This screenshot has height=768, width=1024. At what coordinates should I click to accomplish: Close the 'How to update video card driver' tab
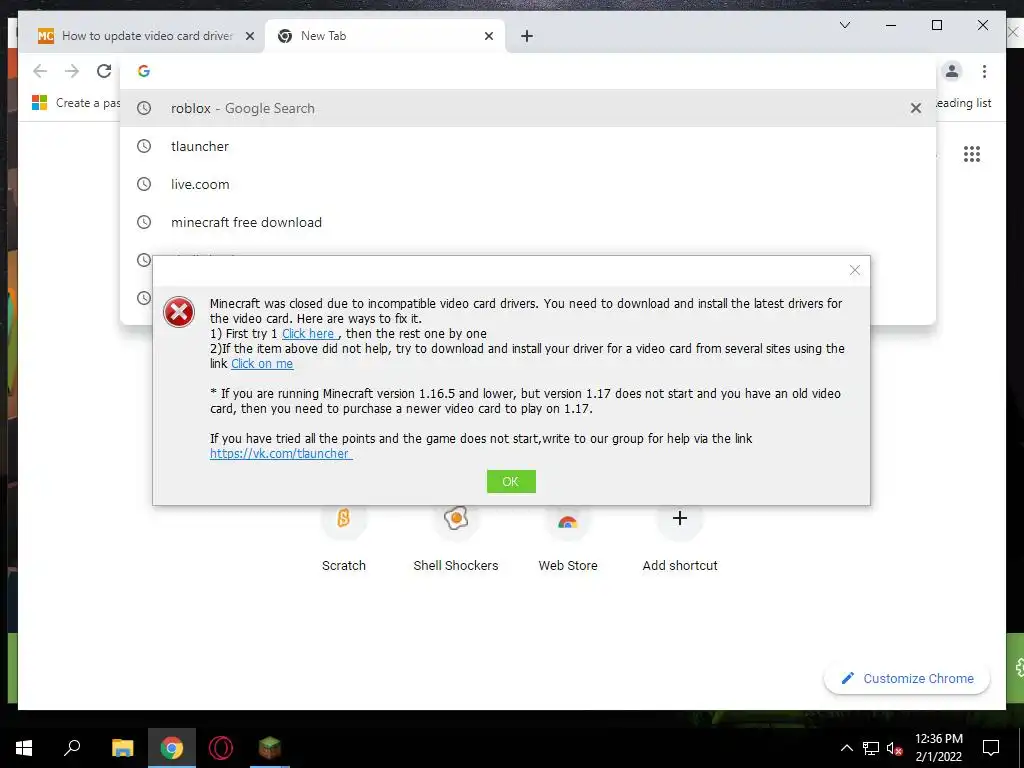point(249,36)
